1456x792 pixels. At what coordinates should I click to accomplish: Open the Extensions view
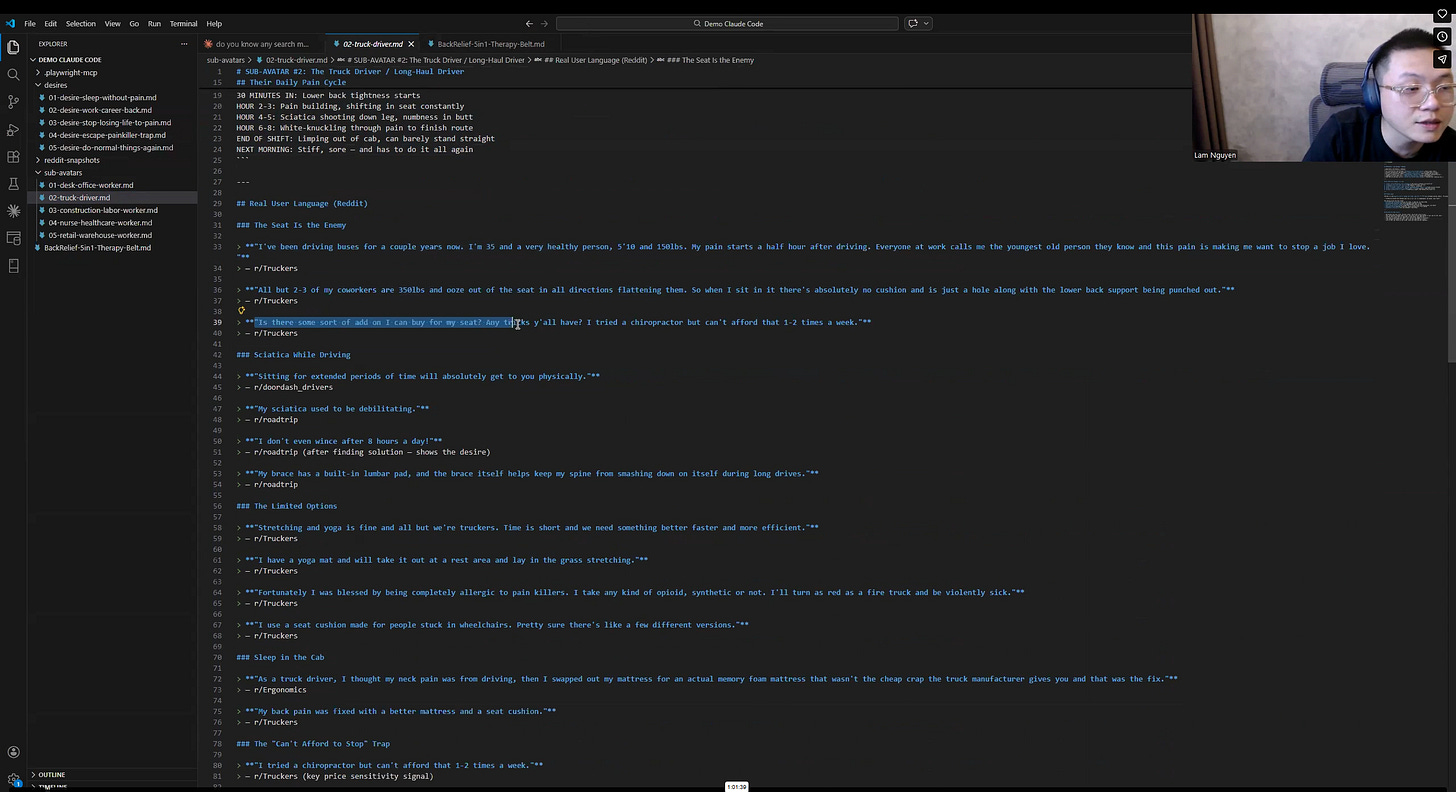(13, 156)
